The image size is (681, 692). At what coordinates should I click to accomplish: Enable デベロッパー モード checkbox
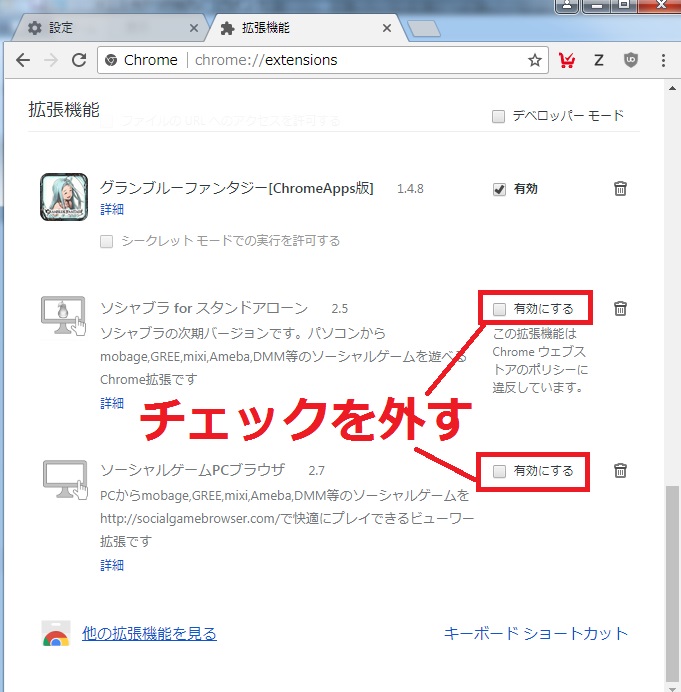[499, 116]
